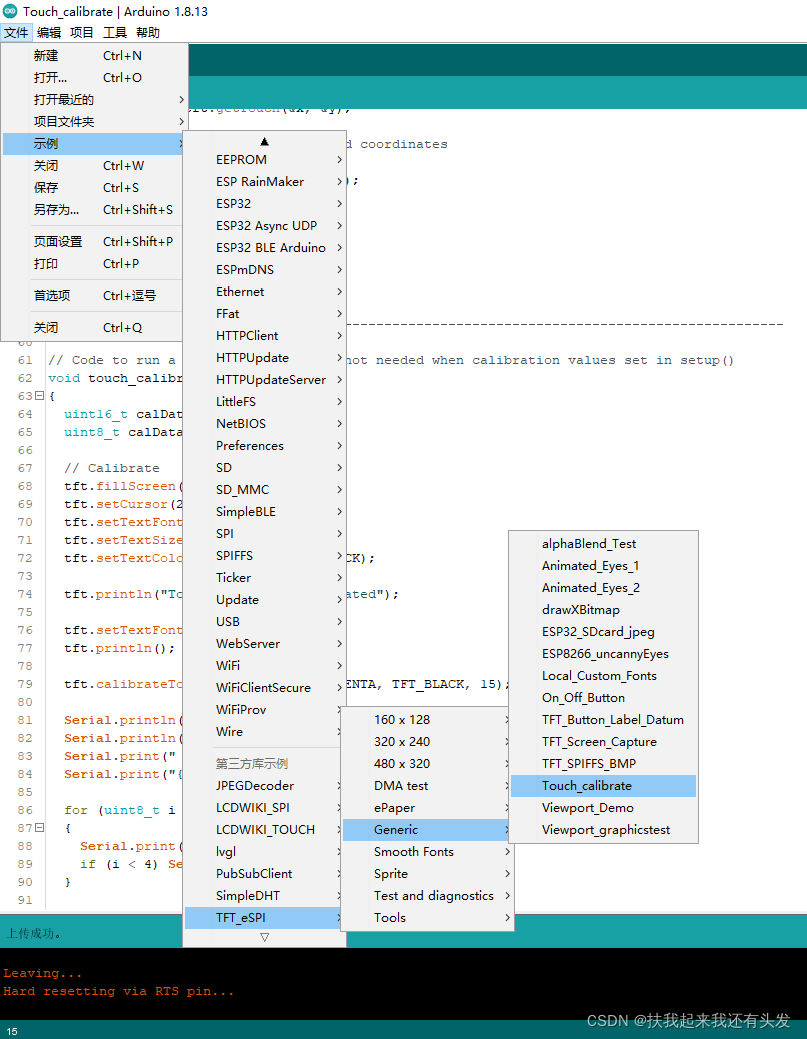
Task: Choose 打开... menu entry
Action: click(x=93, y=78)
